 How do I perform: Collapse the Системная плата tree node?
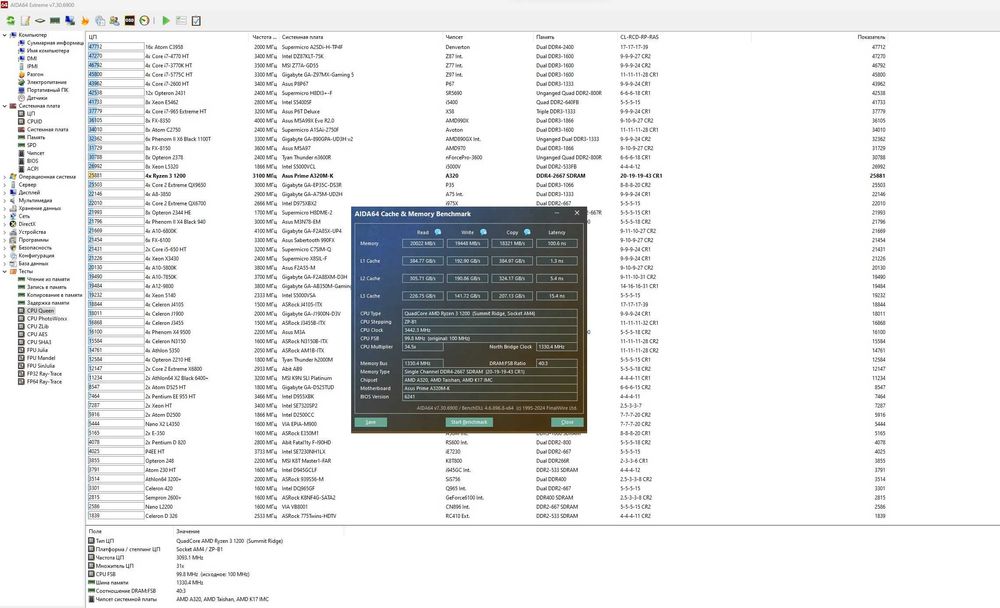4,106
